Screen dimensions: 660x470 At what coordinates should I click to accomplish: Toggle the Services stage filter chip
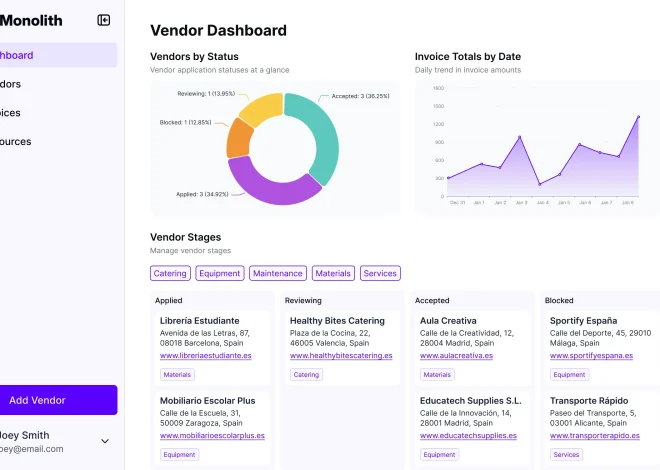point(380,273)
